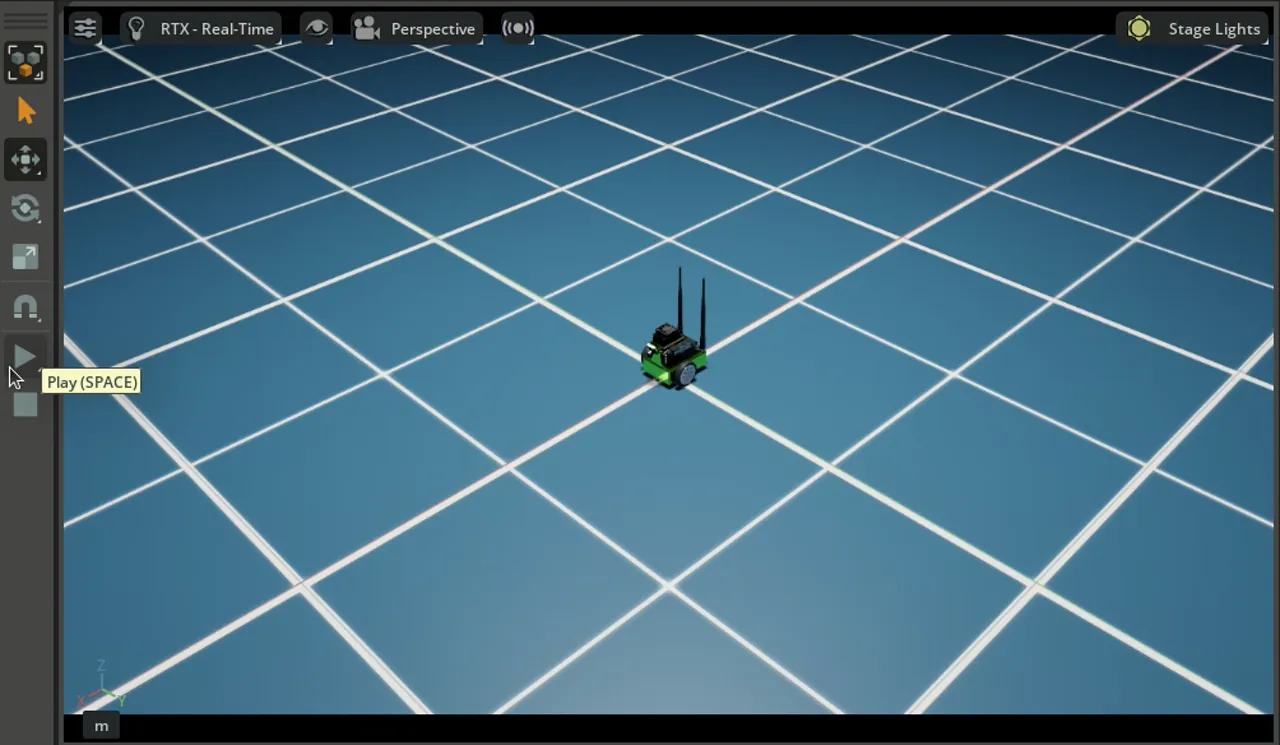Click the broadcast waypoint icon
The width and height of the screenshot is (1280, 745).
tap(517, 28)
